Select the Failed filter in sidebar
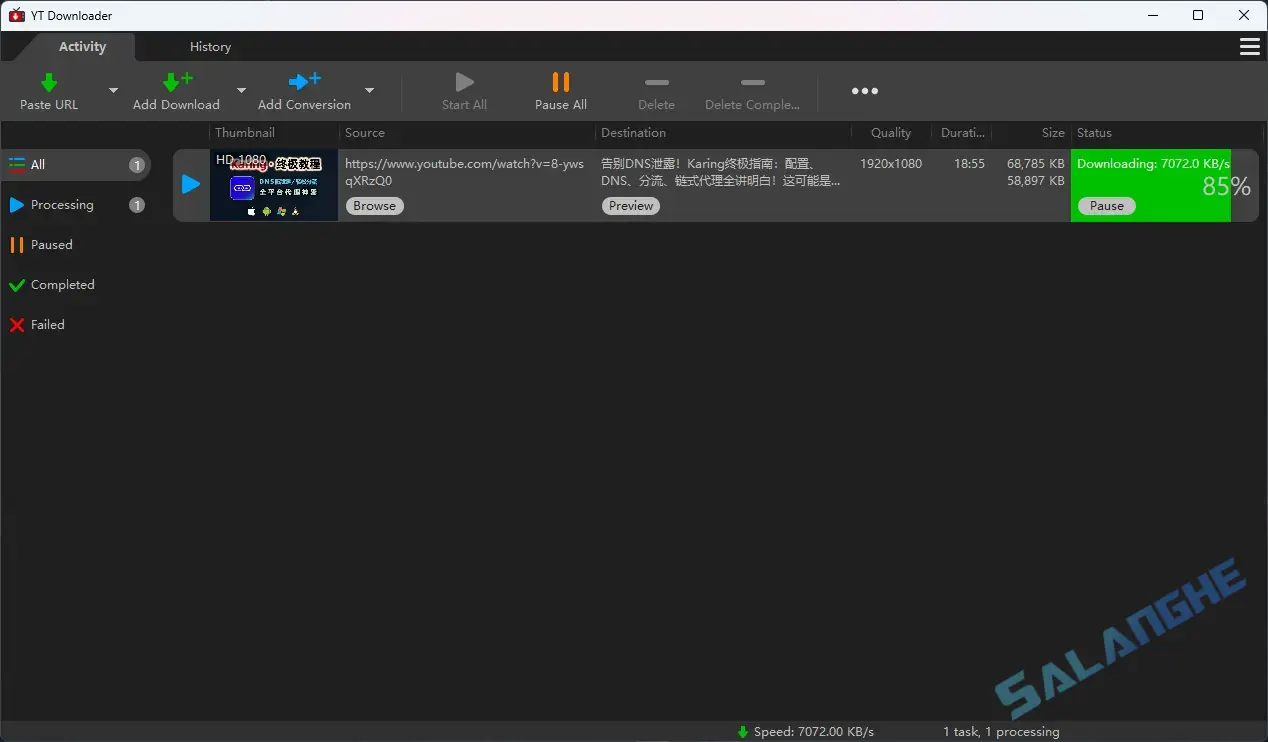The width and height of the screenshot is (1268, 742). tap(46, 324)
